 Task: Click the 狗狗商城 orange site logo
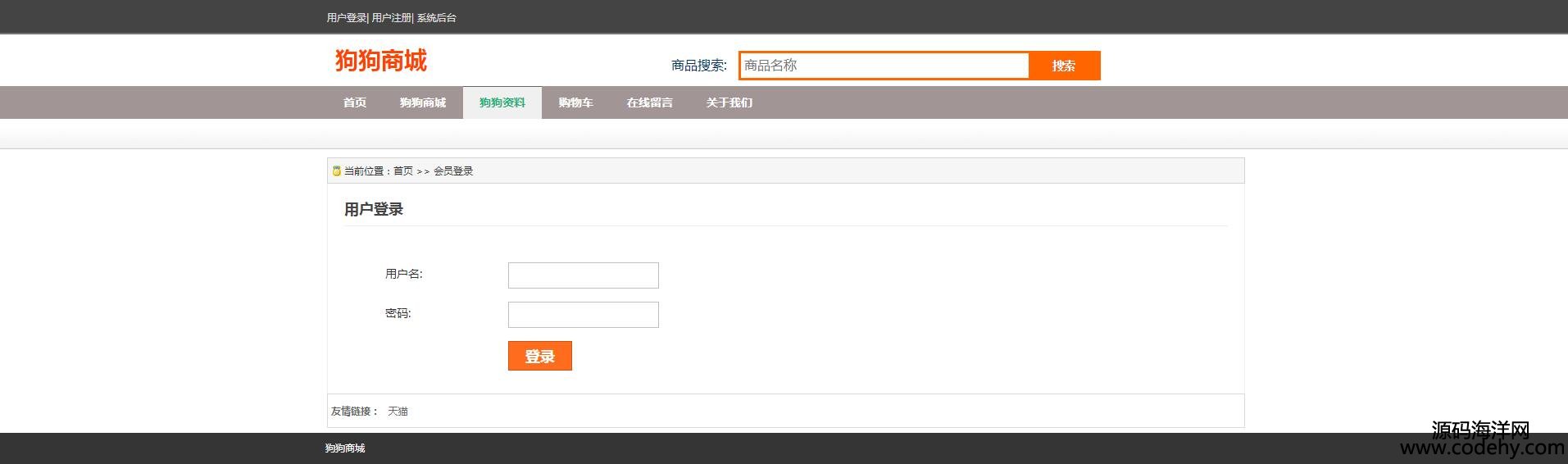pos(381,61)
